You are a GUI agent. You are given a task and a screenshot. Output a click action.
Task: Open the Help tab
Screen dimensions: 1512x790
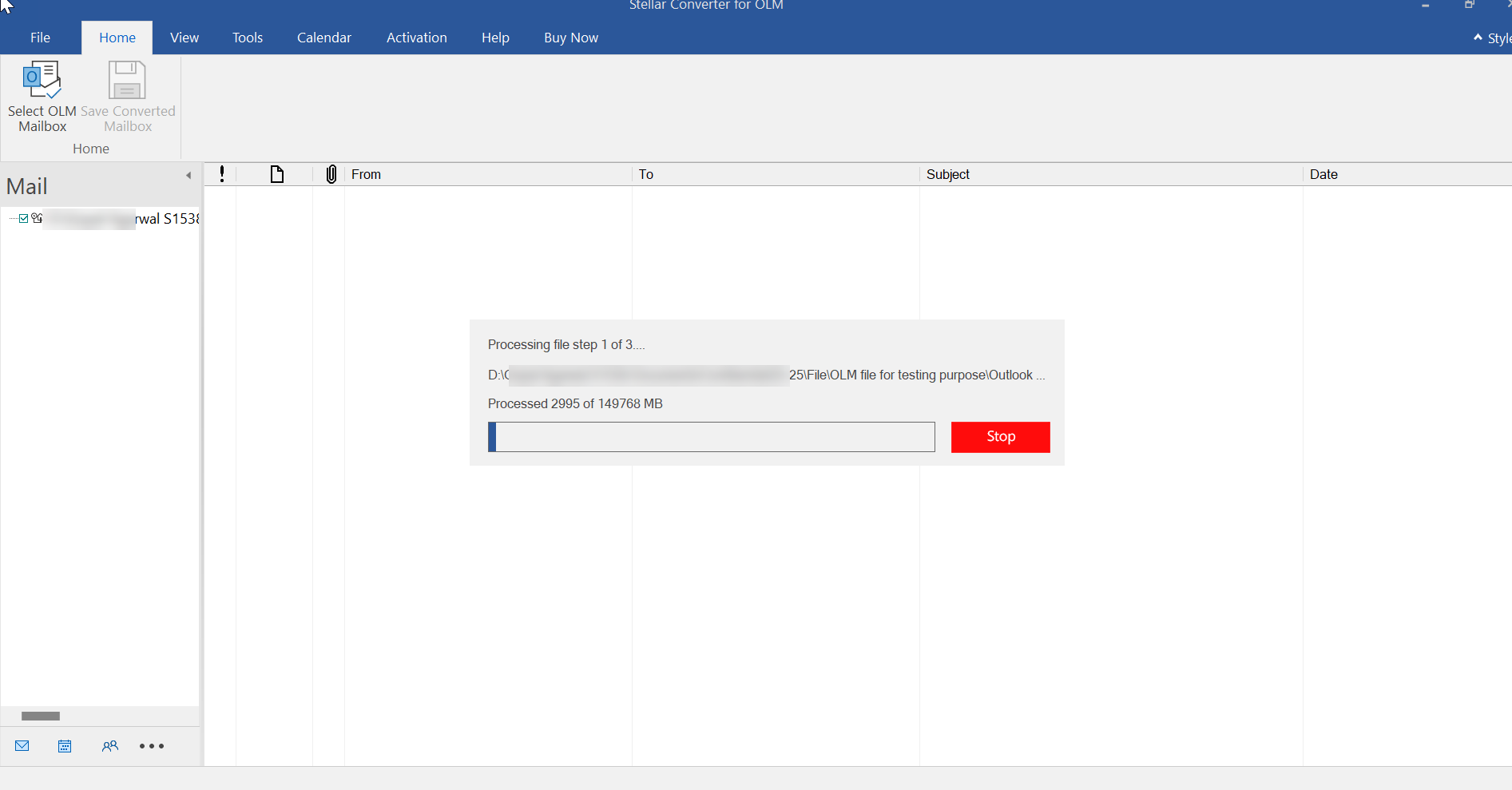(495, 38)
